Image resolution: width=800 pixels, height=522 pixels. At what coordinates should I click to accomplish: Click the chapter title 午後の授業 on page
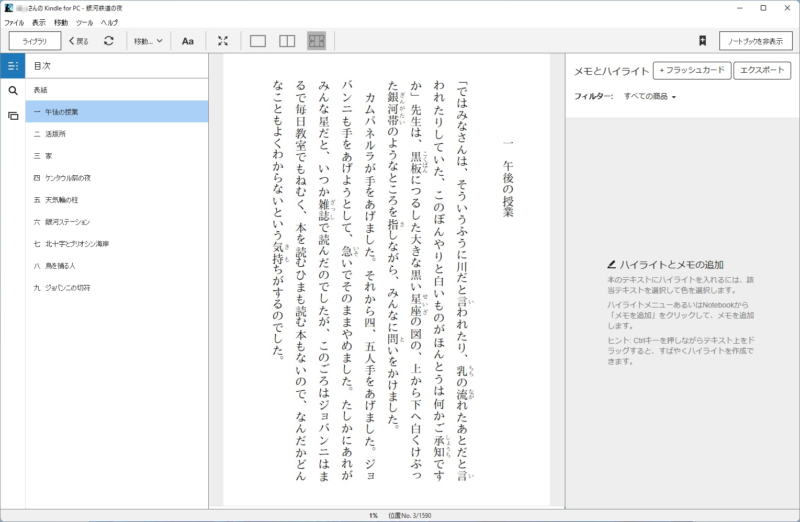tap(508, 188)
